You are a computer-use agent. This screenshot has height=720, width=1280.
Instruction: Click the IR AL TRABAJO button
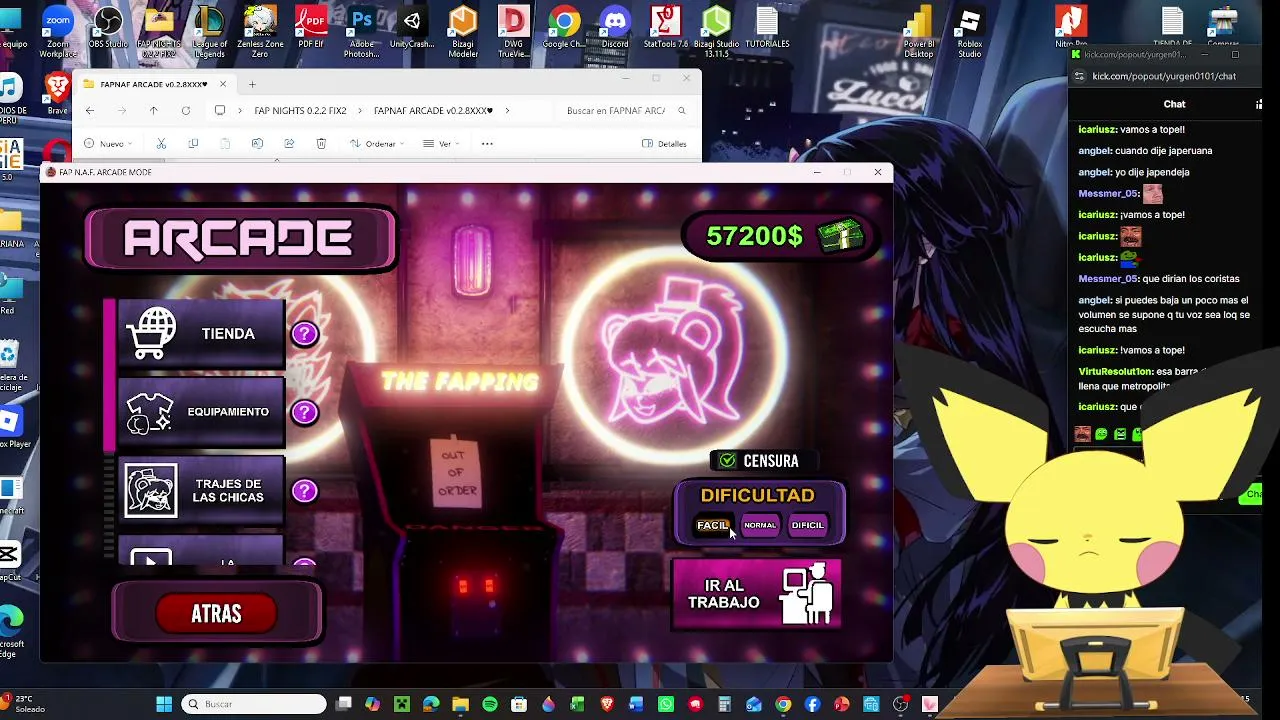click(x=757, y=594)
